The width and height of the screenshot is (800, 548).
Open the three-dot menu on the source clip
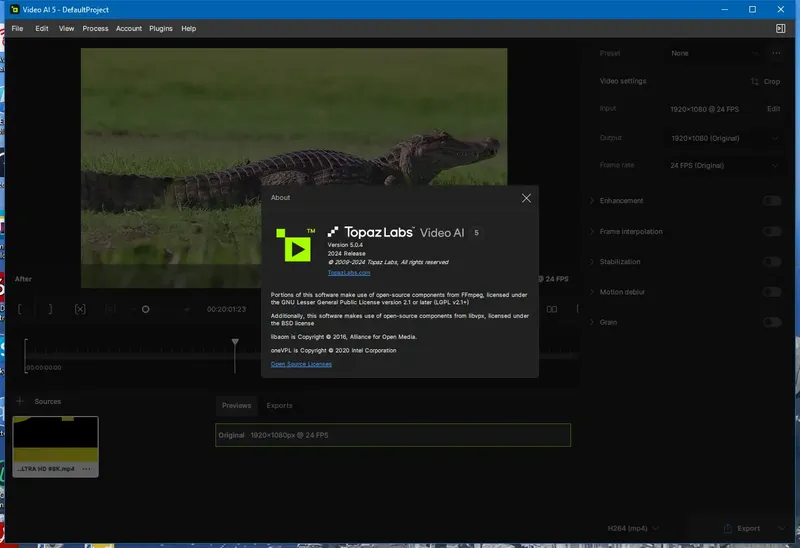(x=86, y=469)
